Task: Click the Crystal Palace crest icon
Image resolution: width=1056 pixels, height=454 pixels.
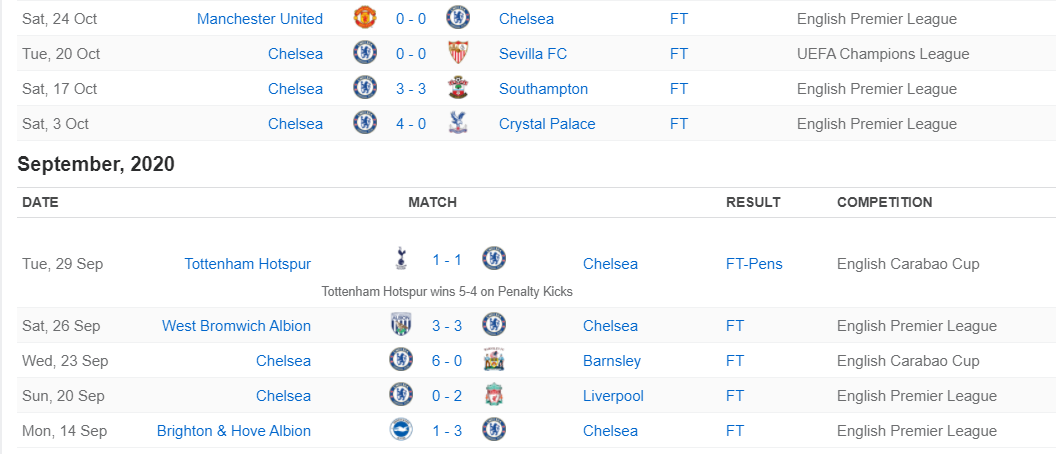Action: pos(458,124)
